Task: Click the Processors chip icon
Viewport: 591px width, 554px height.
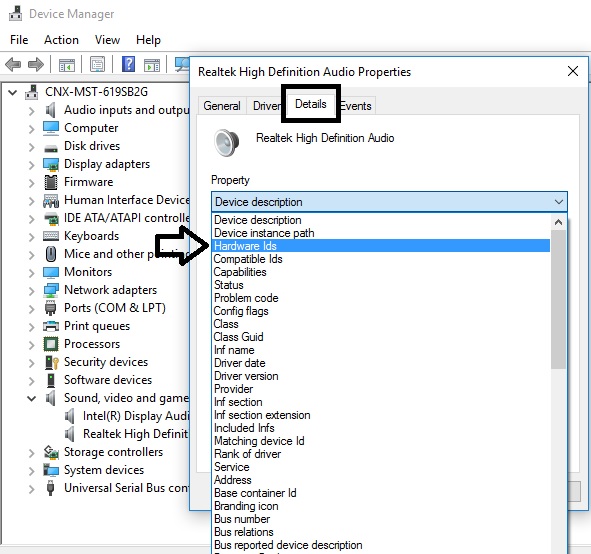Action: 51,344
